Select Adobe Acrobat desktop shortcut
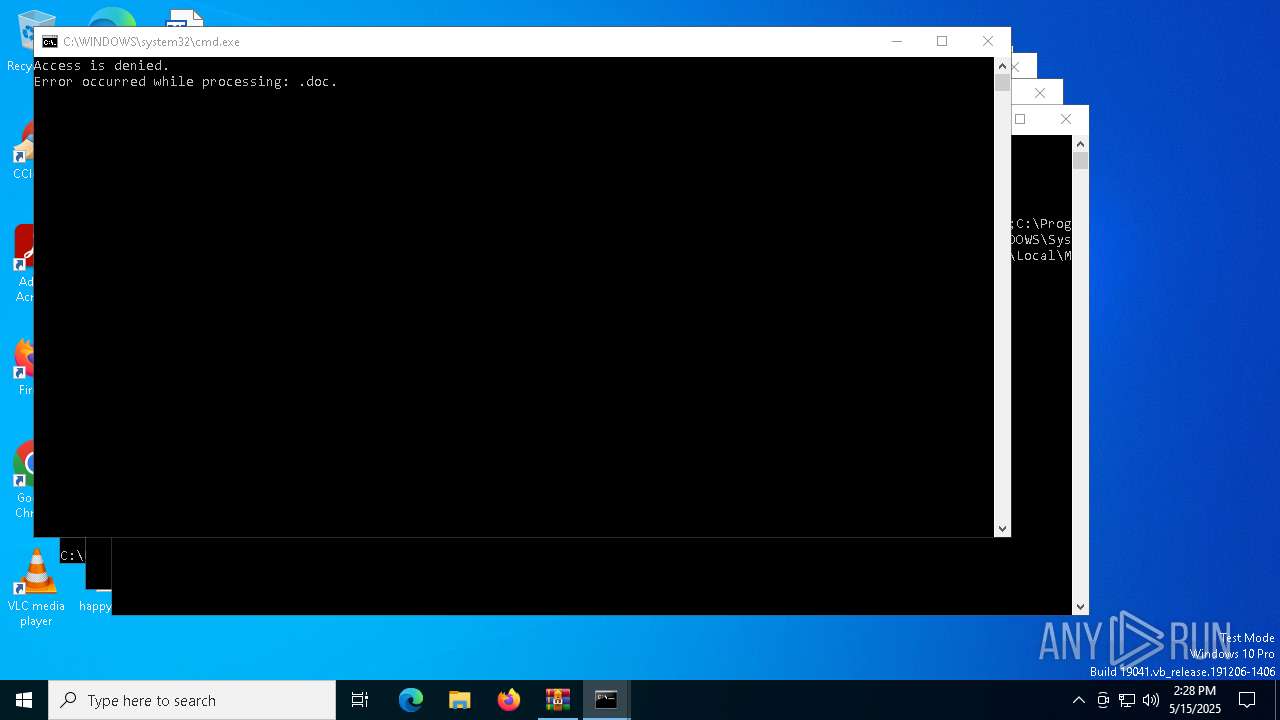1280x720 pixels. (x=22, y=263)
